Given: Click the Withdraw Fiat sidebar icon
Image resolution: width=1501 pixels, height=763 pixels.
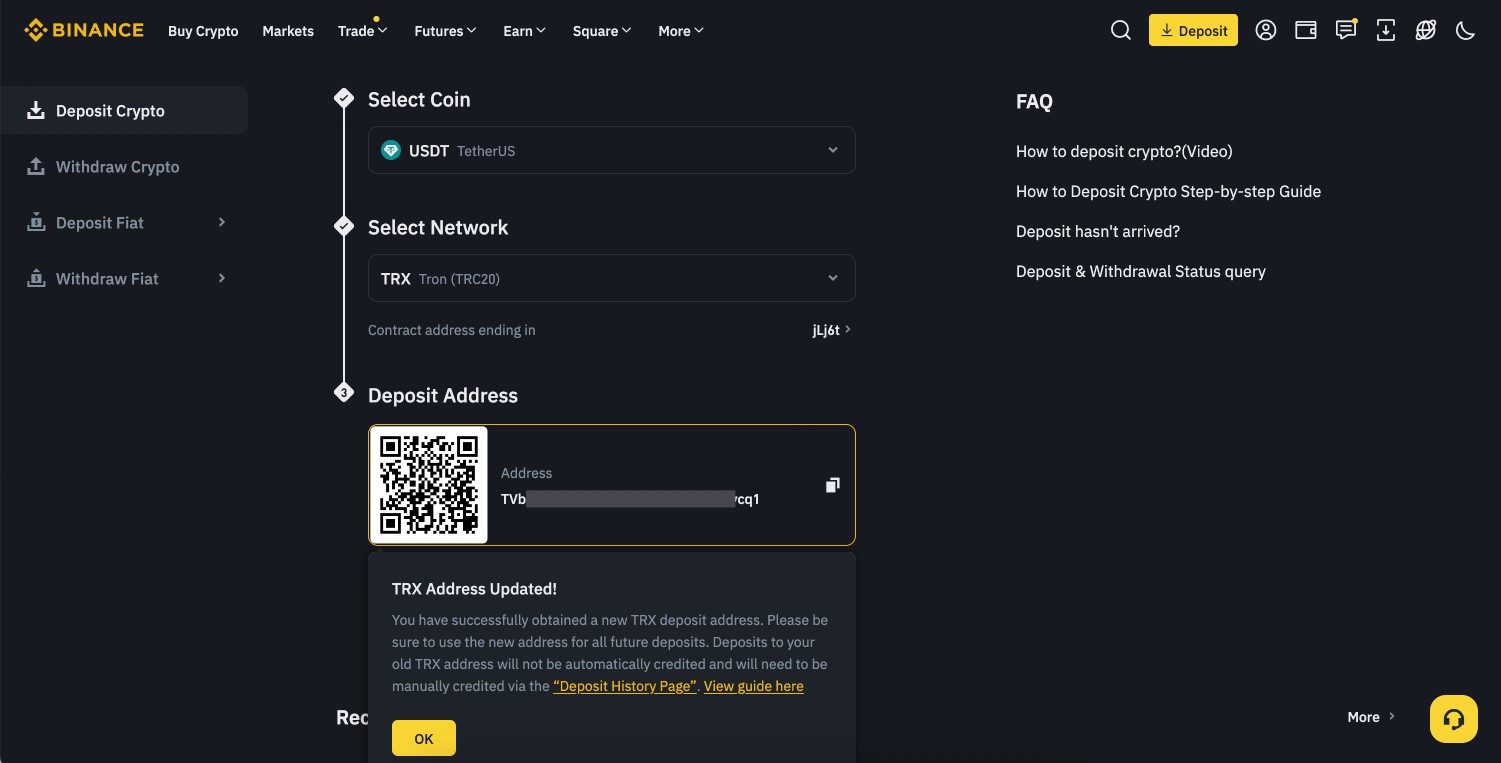Looking at the screenshot, I should [36, 278].
